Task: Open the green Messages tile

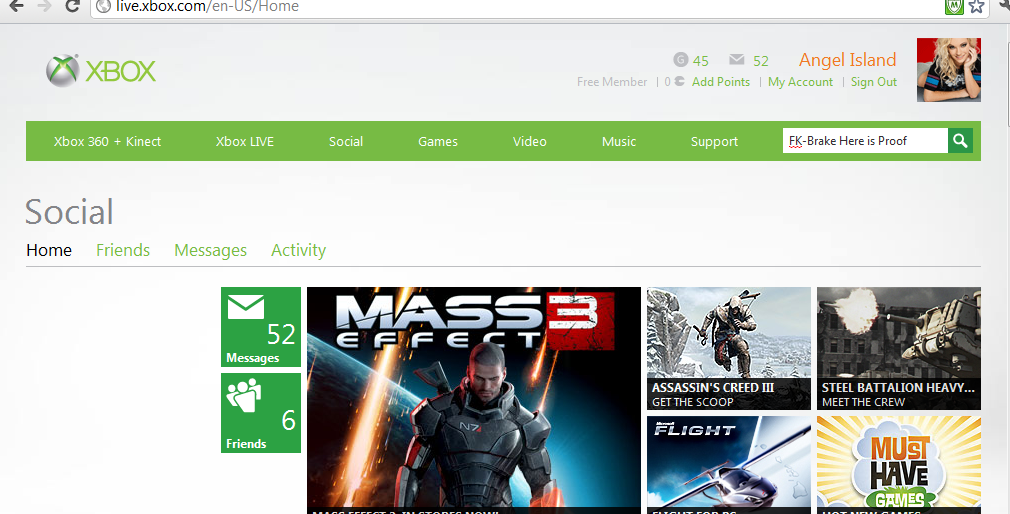Action: click(261, 327)
